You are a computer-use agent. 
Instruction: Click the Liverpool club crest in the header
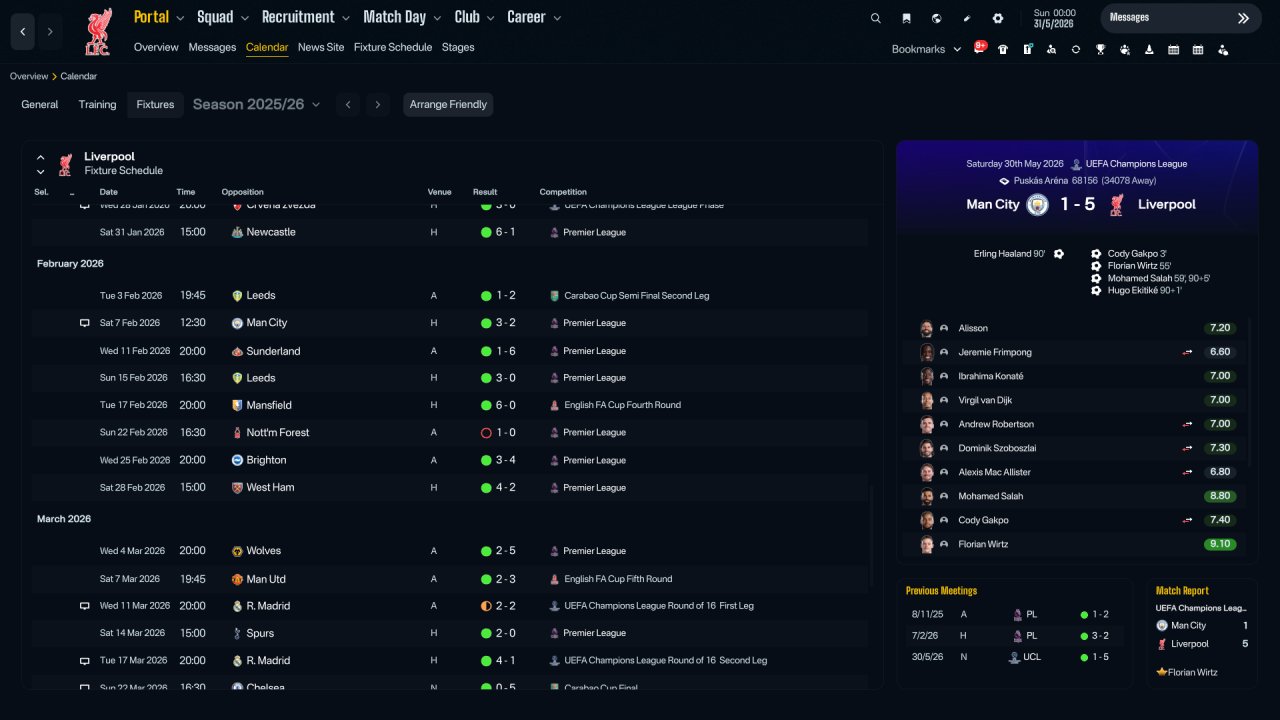point(98,32)
